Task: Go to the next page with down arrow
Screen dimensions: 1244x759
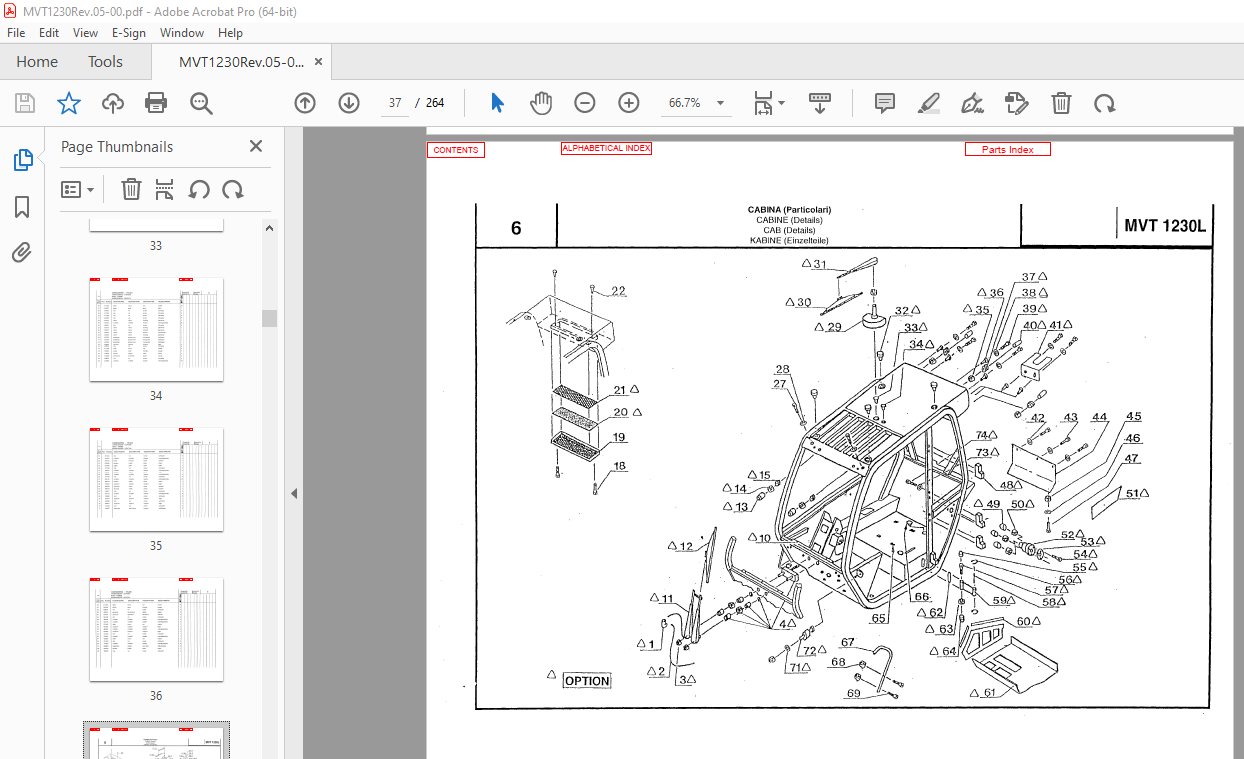Action: coord(349,103)
